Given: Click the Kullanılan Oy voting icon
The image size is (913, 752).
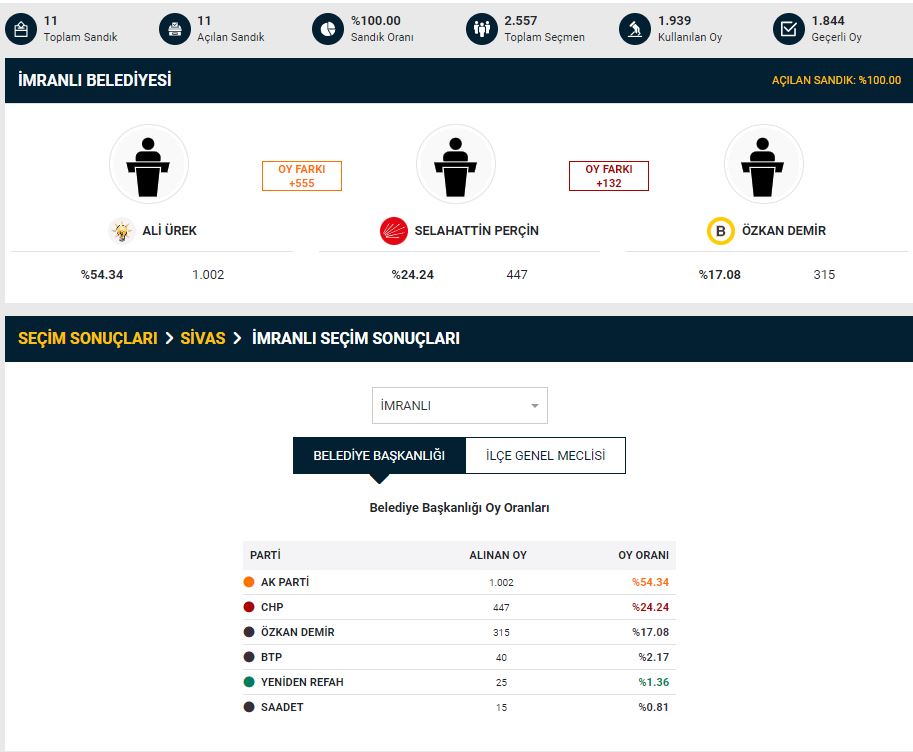Looking at the screenshot, I should tap(635, 30).
